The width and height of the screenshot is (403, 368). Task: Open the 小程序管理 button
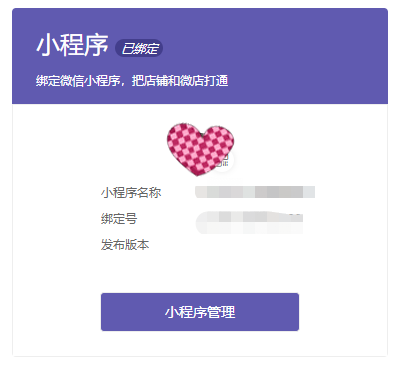click(x=200, y=312)
